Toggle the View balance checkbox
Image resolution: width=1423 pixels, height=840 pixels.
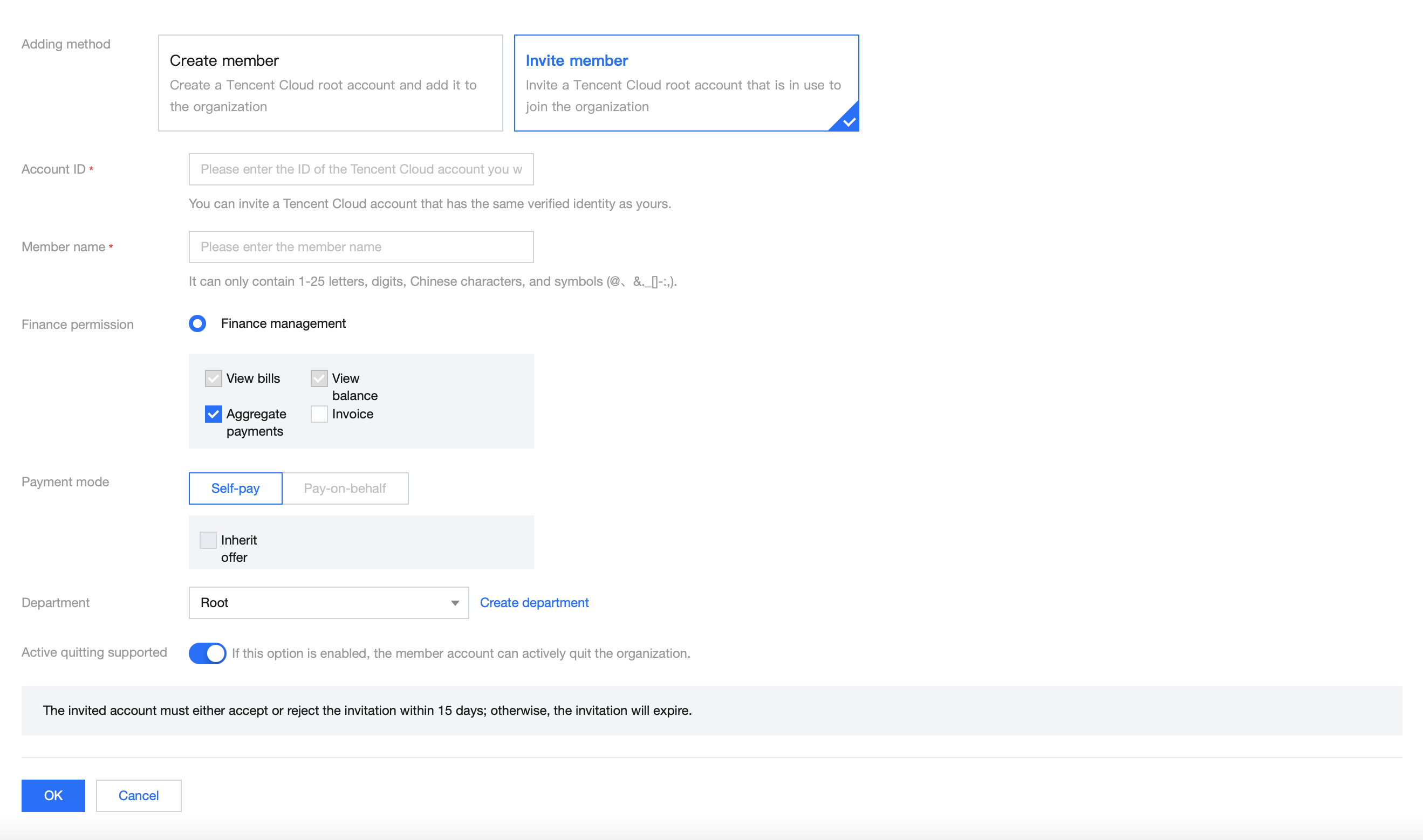click(319, 378)
